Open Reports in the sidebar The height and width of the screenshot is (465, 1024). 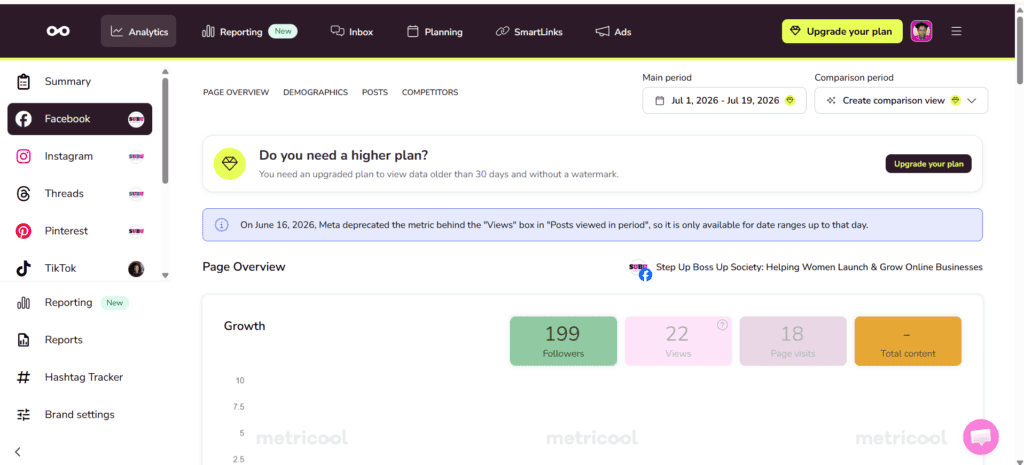(80, 340)
